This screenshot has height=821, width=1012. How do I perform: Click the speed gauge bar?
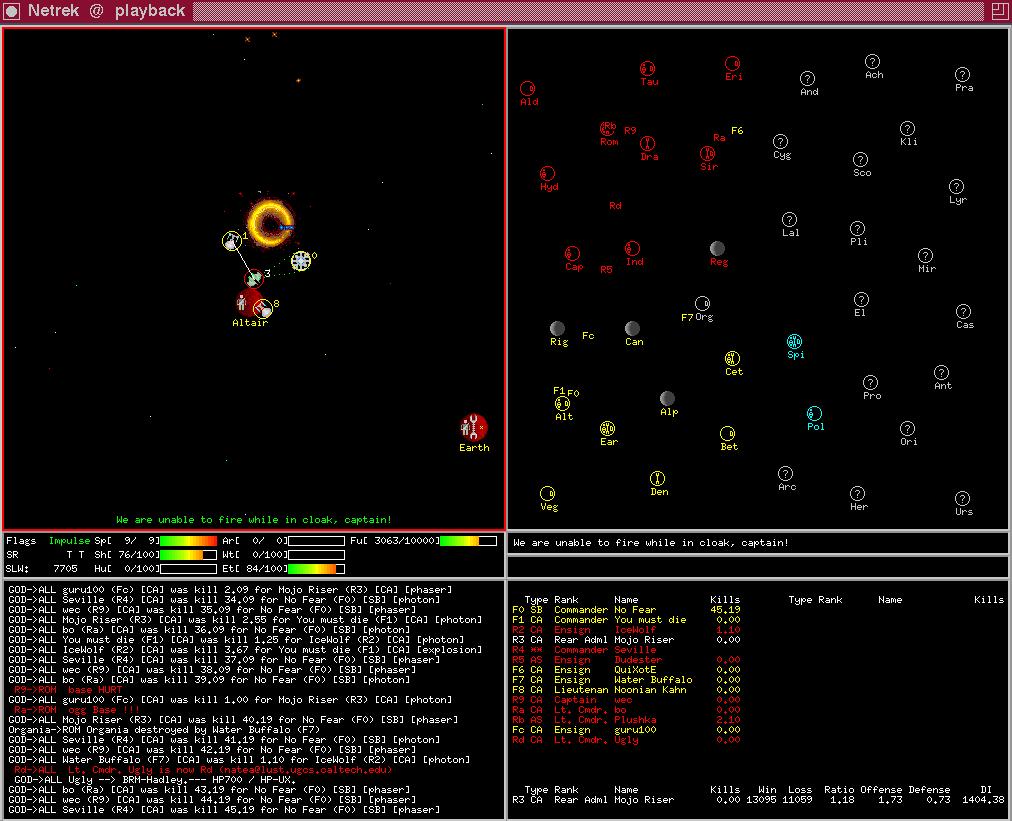pyautogui.click(x=188, y=541)
